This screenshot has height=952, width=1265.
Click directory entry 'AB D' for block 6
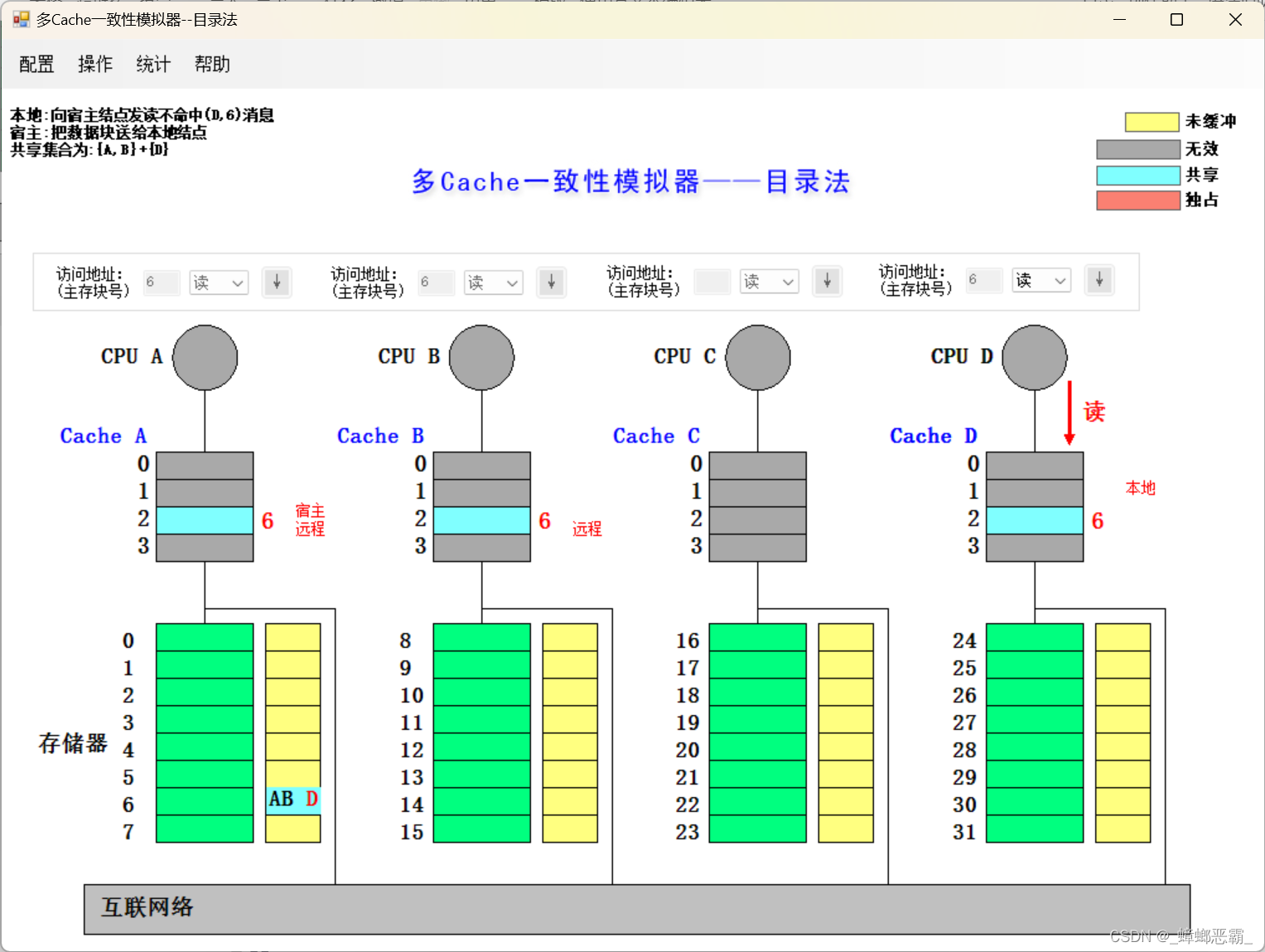tap(293, 800)
